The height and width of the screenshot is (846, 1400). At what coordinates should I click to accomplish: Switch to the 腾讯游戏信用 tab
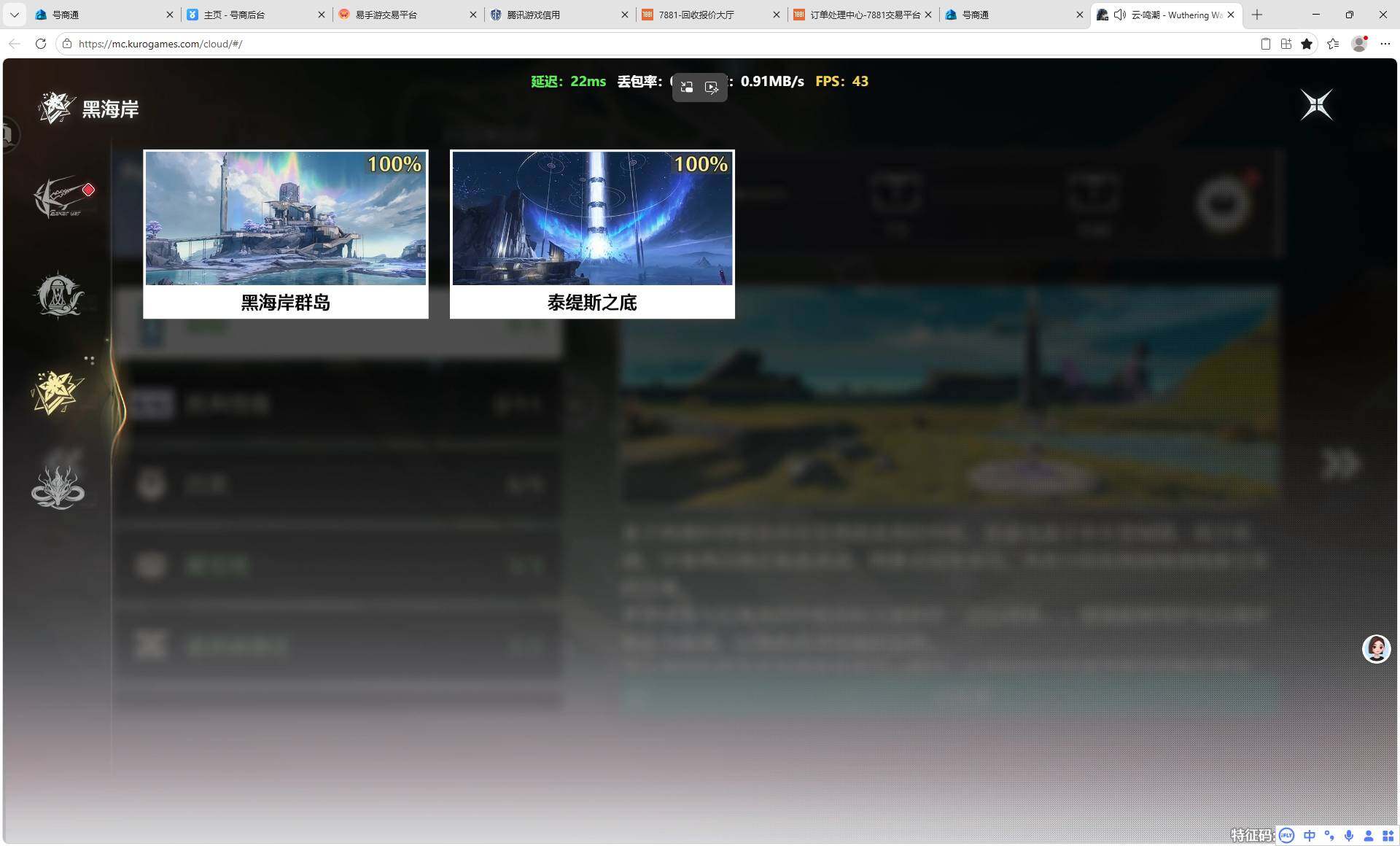coord(558,15)
